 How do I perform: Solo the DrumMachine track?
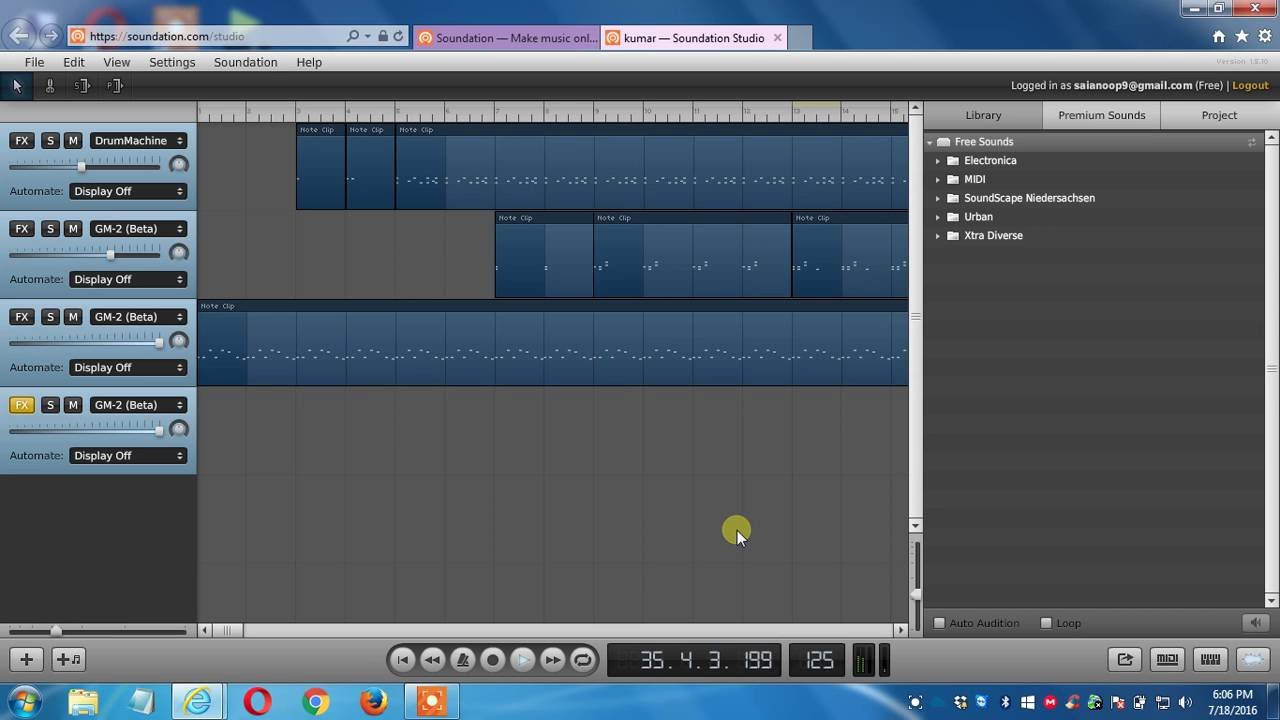(50, 141)
